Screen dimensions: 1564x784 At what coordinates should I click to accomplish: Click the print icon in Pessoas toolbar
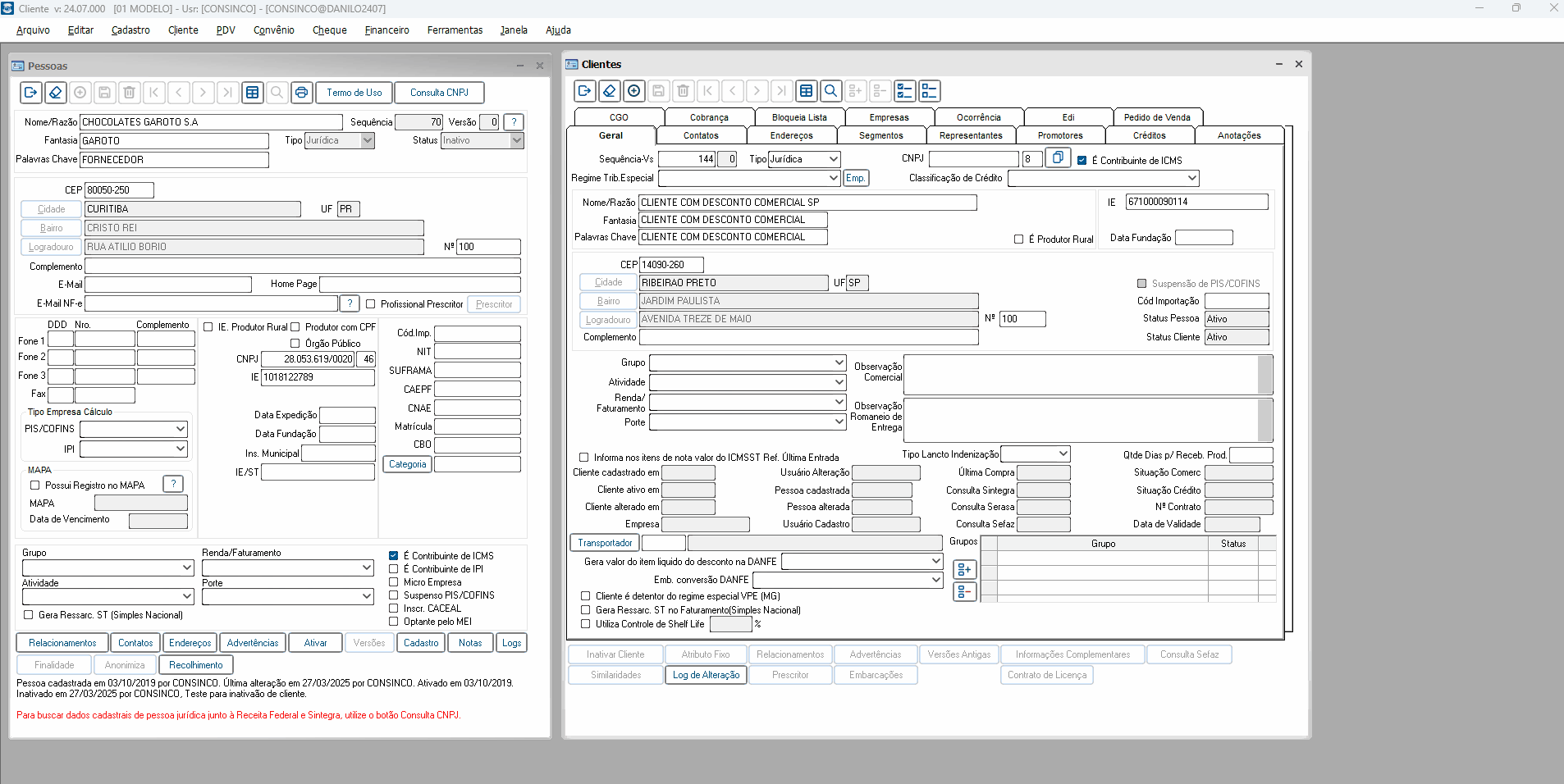click(x=301, y=93)
